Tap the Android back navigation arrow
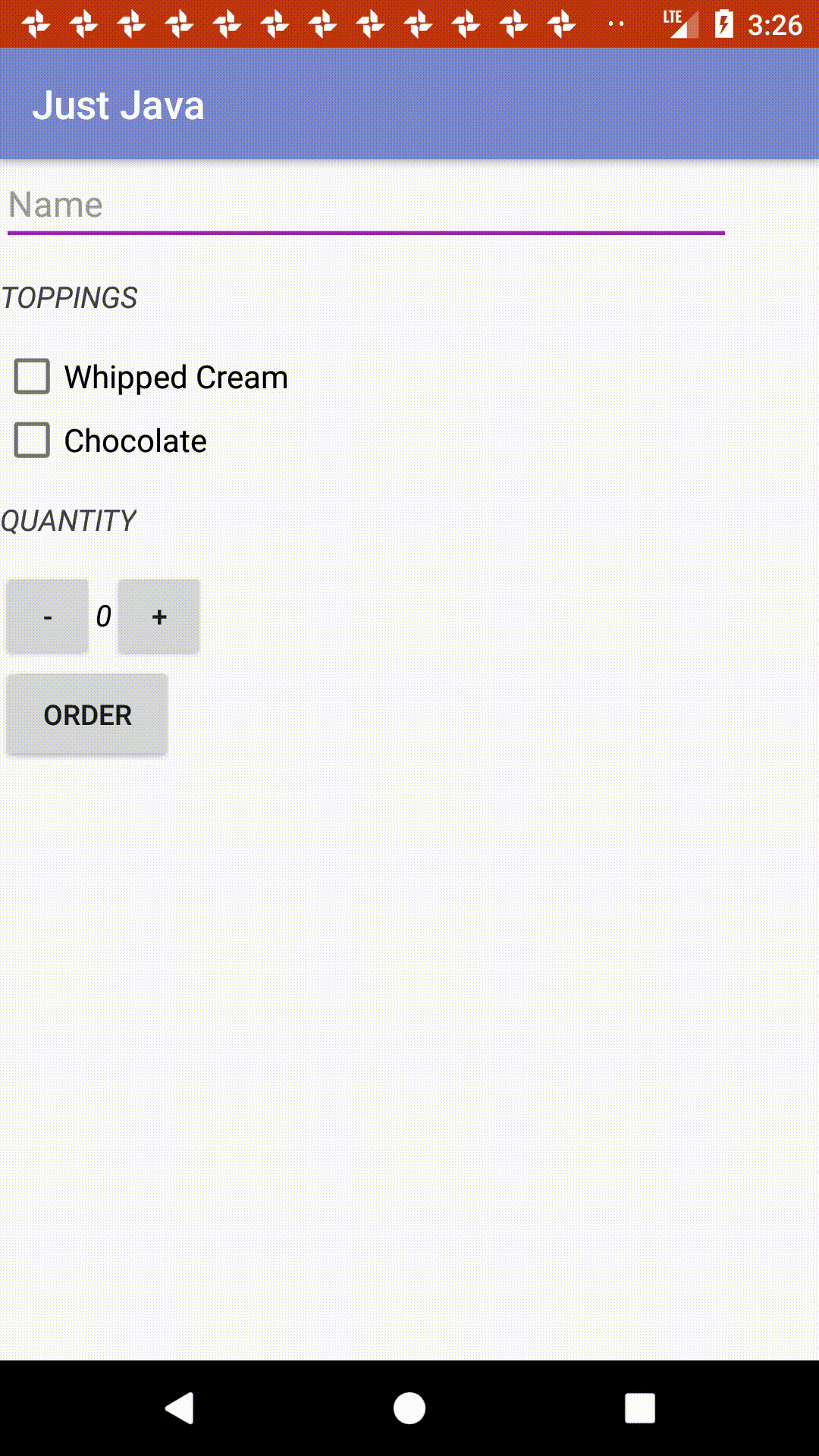819x1456 pixels. pos(180,1408)
